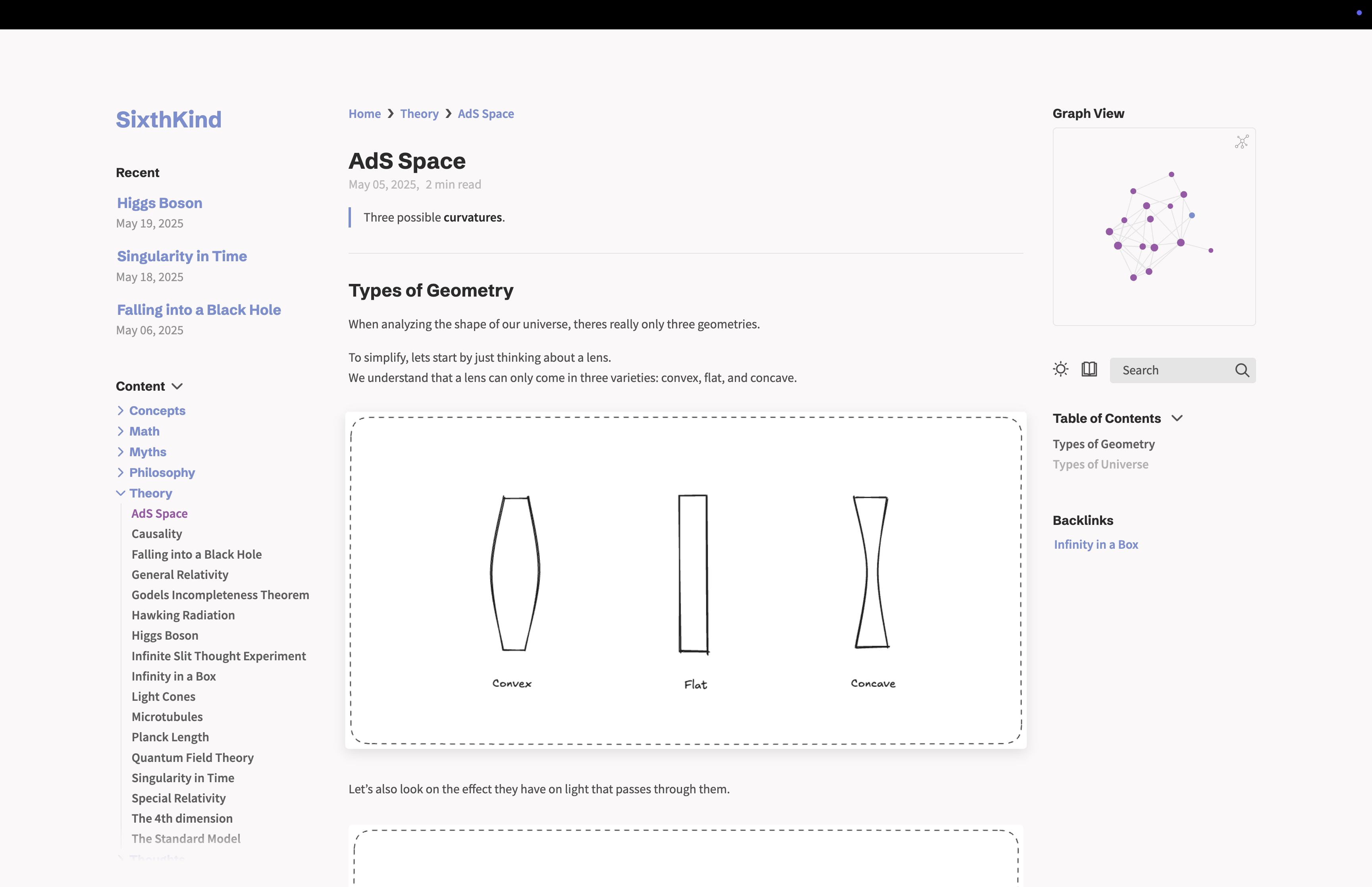Screen dimensions: 1372x887
Task: Collapse the Content explorer chevron
Action: (x=177, y=386)
